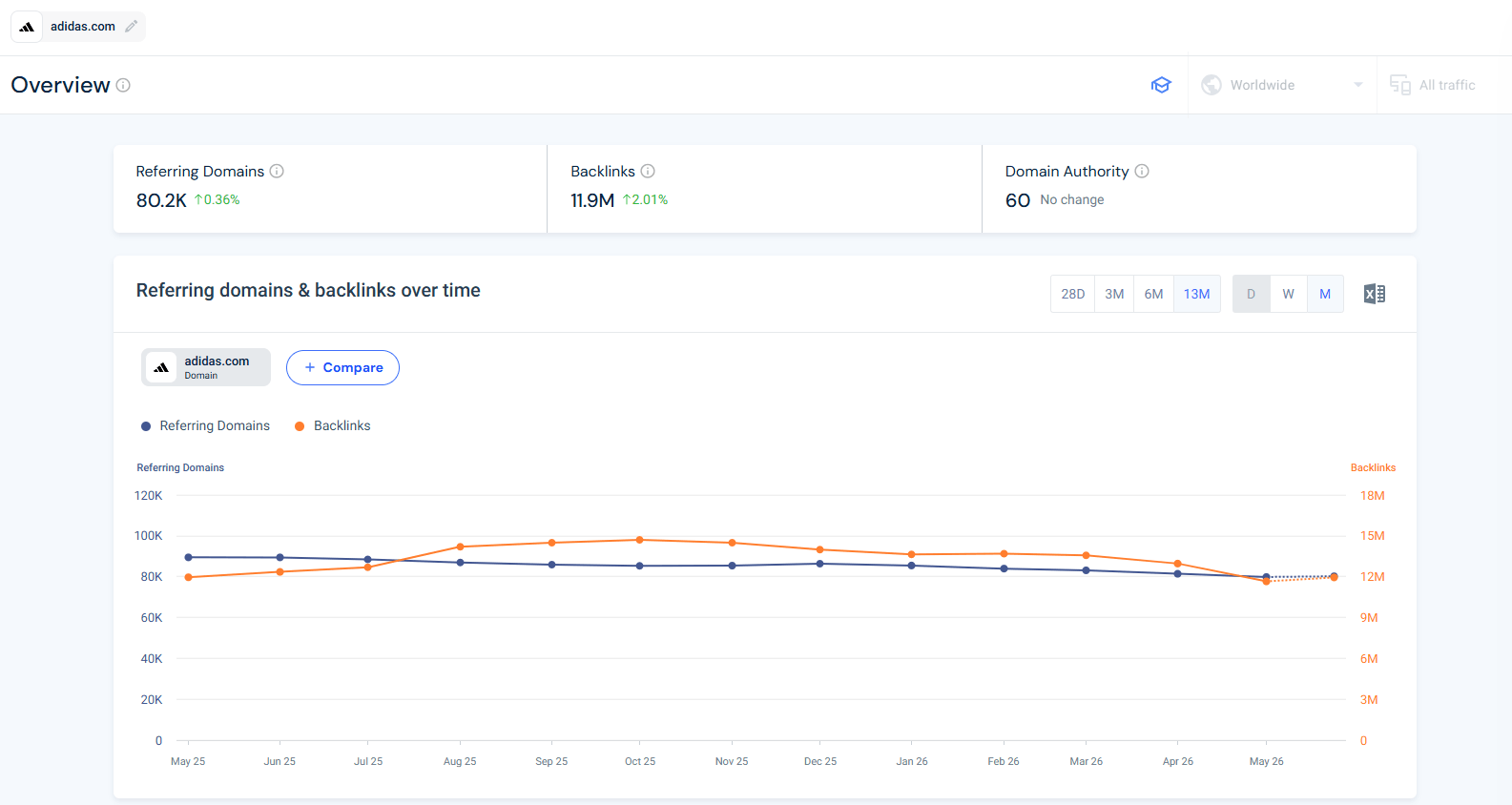Click the Aug 25 backlinks data point

(x=460, y=547)
